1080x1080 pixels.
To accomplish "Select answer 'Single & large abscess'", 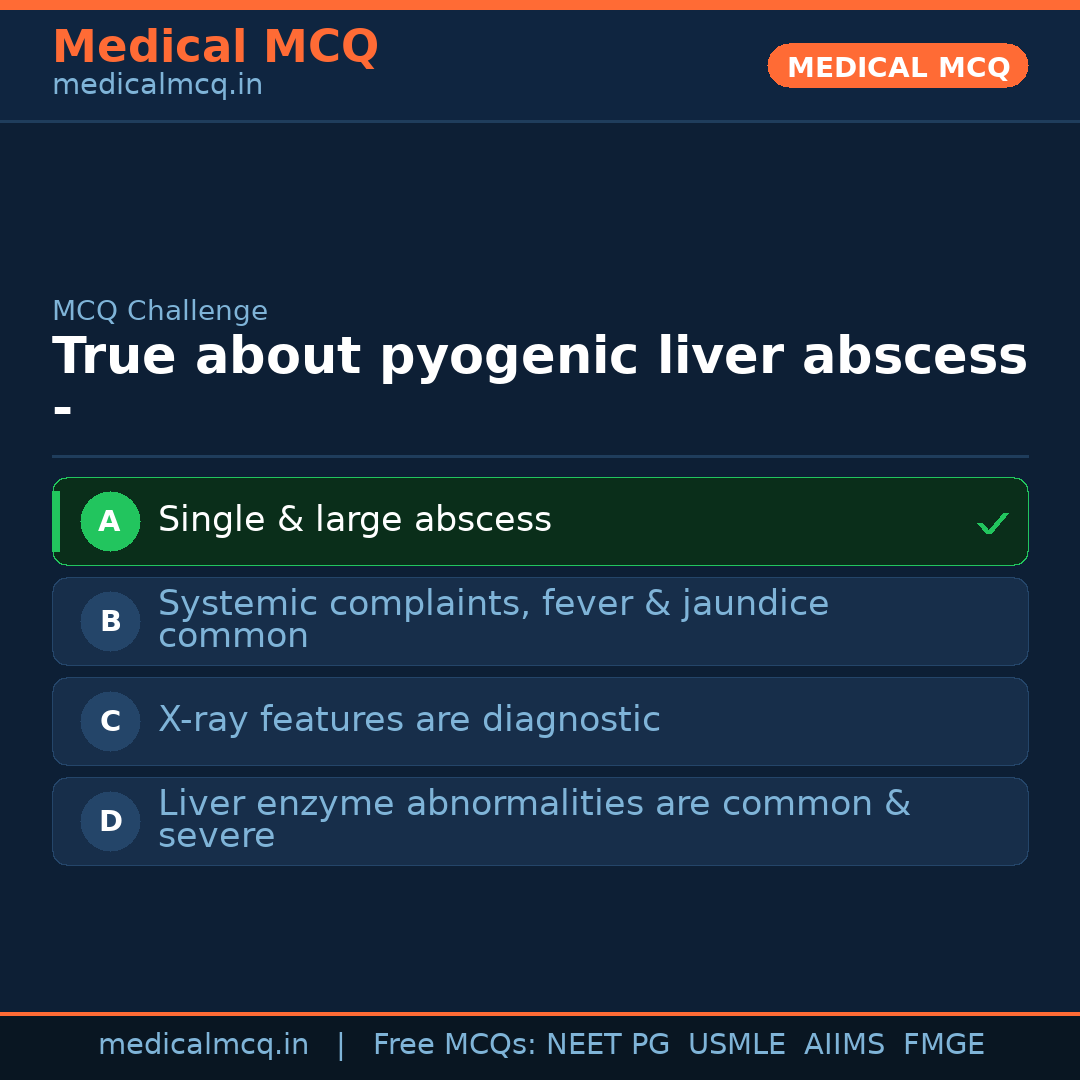I will pyautogui.click(x=355, y=520).
